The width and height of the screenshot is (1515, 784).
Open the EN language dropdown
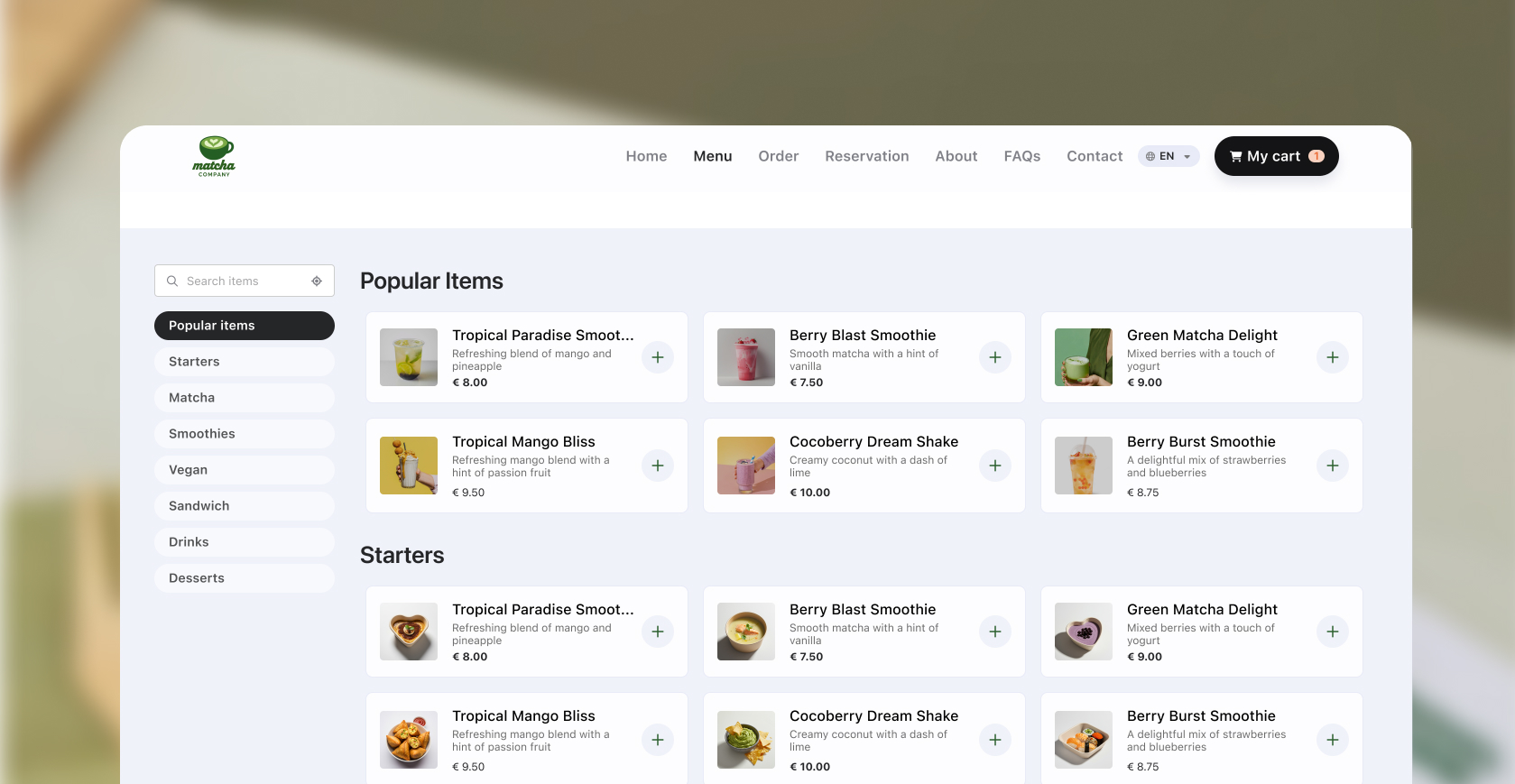[x=1169, y=156]
